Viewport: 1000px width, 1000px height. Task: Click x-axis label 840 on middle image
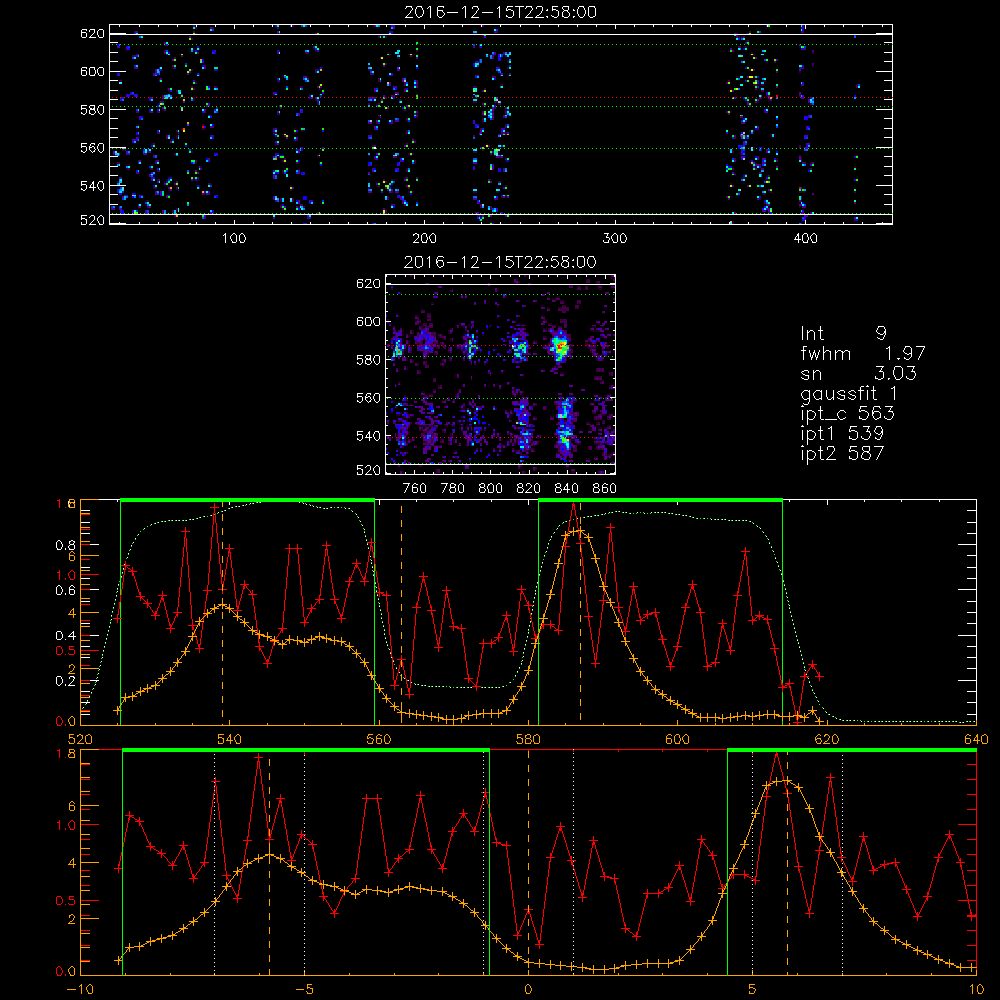pyautogui.click(x=566, y=489)
